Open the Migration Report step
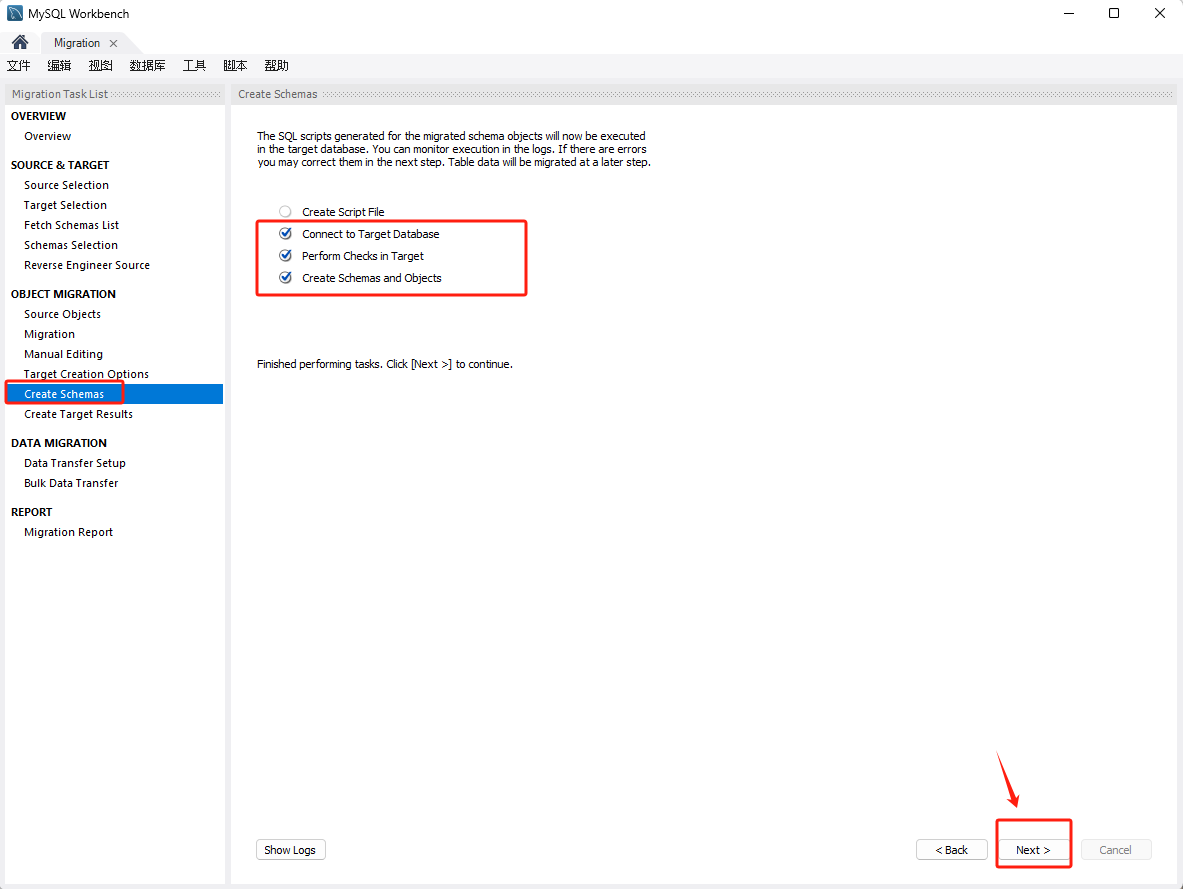The width and height of the screenshot is (1183, 889). click(x=68, y=532)
